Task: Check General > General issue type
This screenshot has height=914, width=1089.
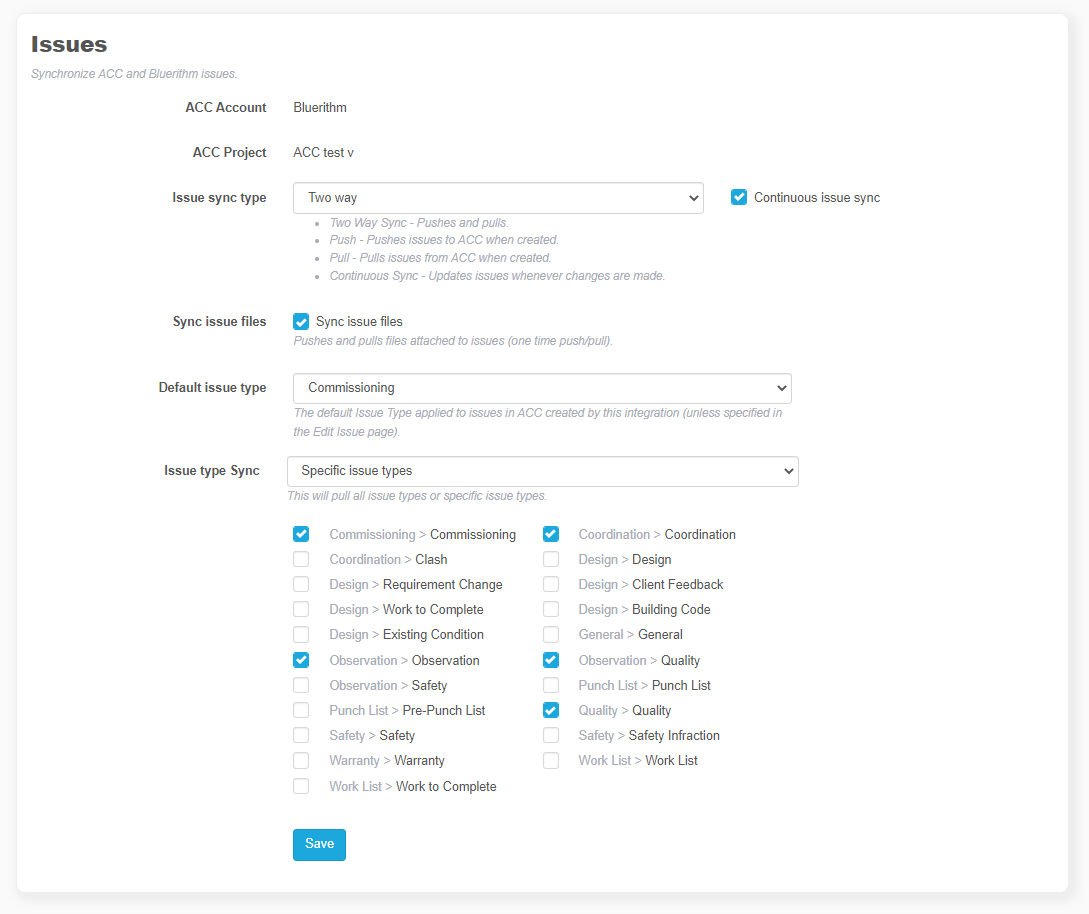Action: coord(551,634)
